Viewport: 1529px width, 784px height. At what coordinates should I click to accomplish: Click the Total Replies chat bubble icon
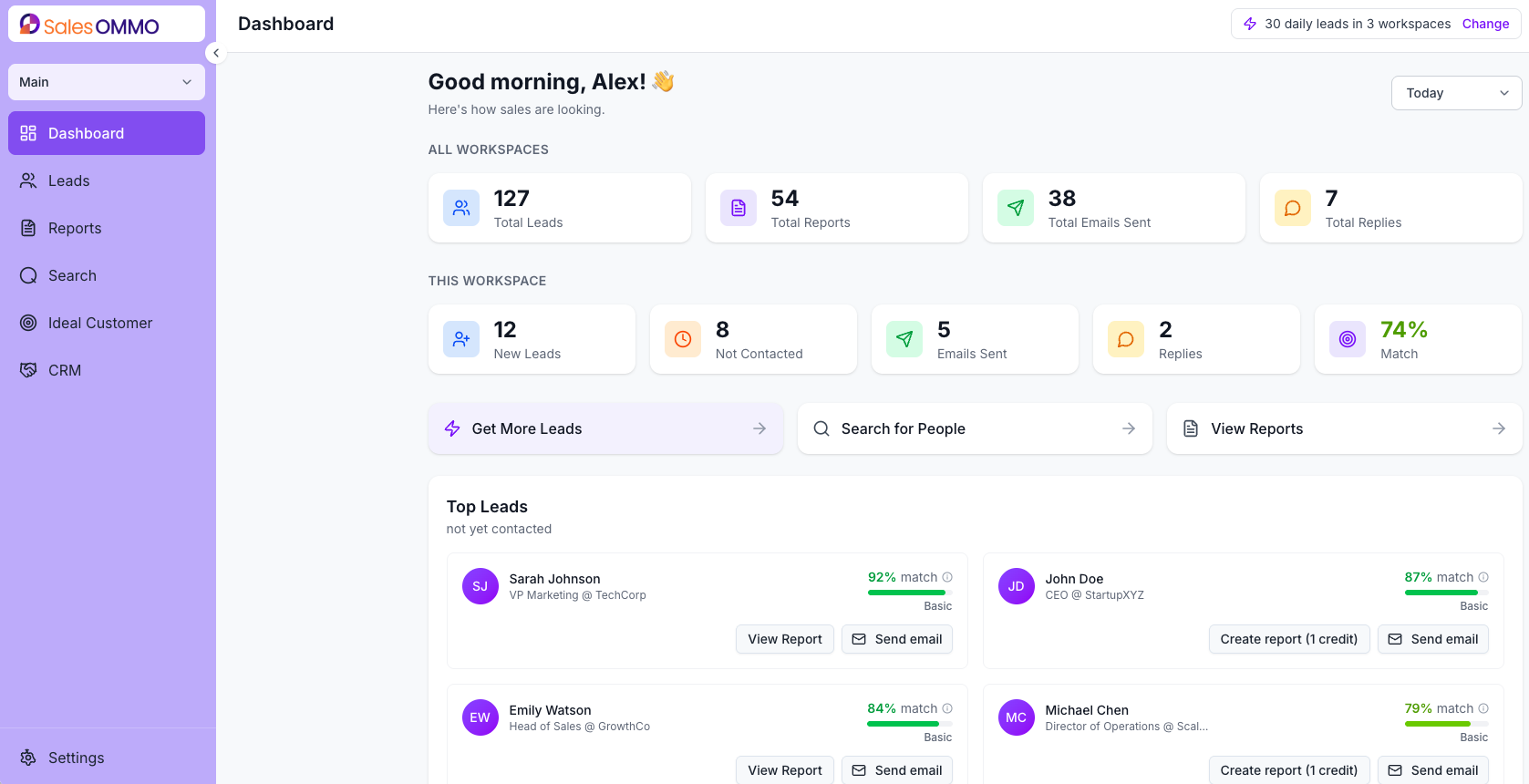(x=1293, y=208)
